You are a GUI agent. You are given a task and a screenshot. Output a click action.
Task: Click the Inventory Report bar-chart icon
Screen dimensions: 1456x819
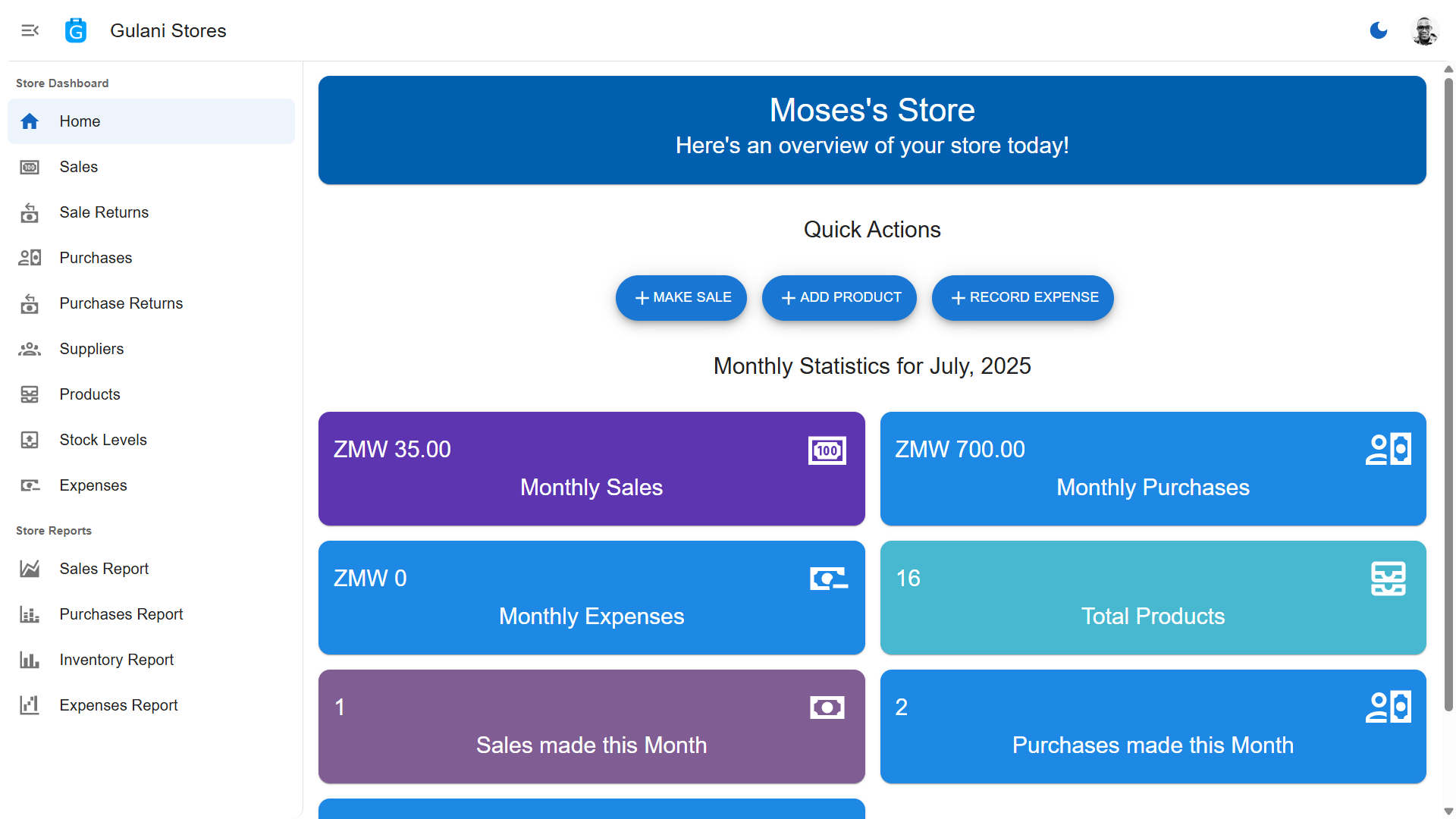point(30,660)
